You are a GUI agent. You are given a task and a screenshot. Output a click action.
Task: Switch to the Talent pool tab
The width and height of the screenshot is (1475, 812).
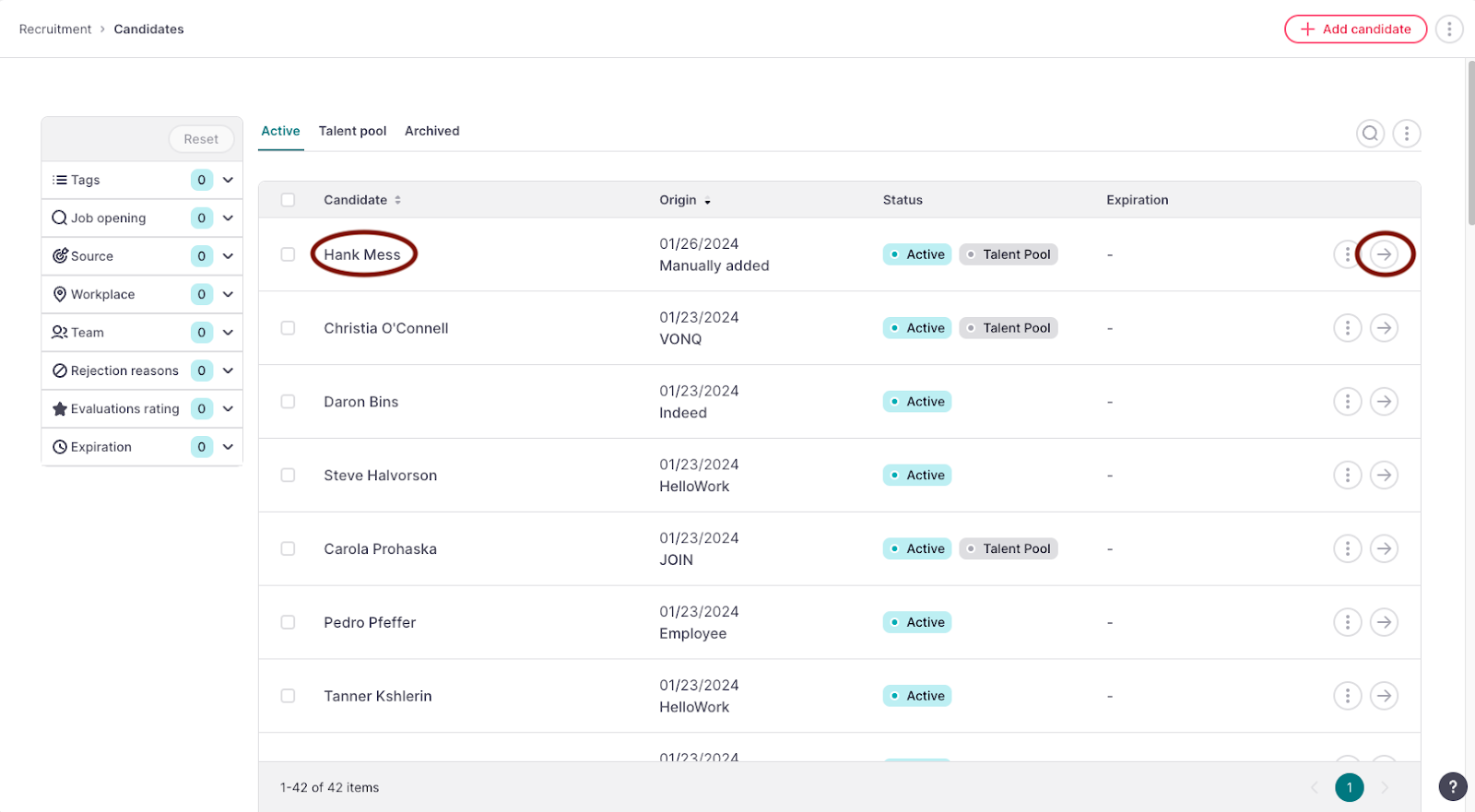(x=352, y=131)
